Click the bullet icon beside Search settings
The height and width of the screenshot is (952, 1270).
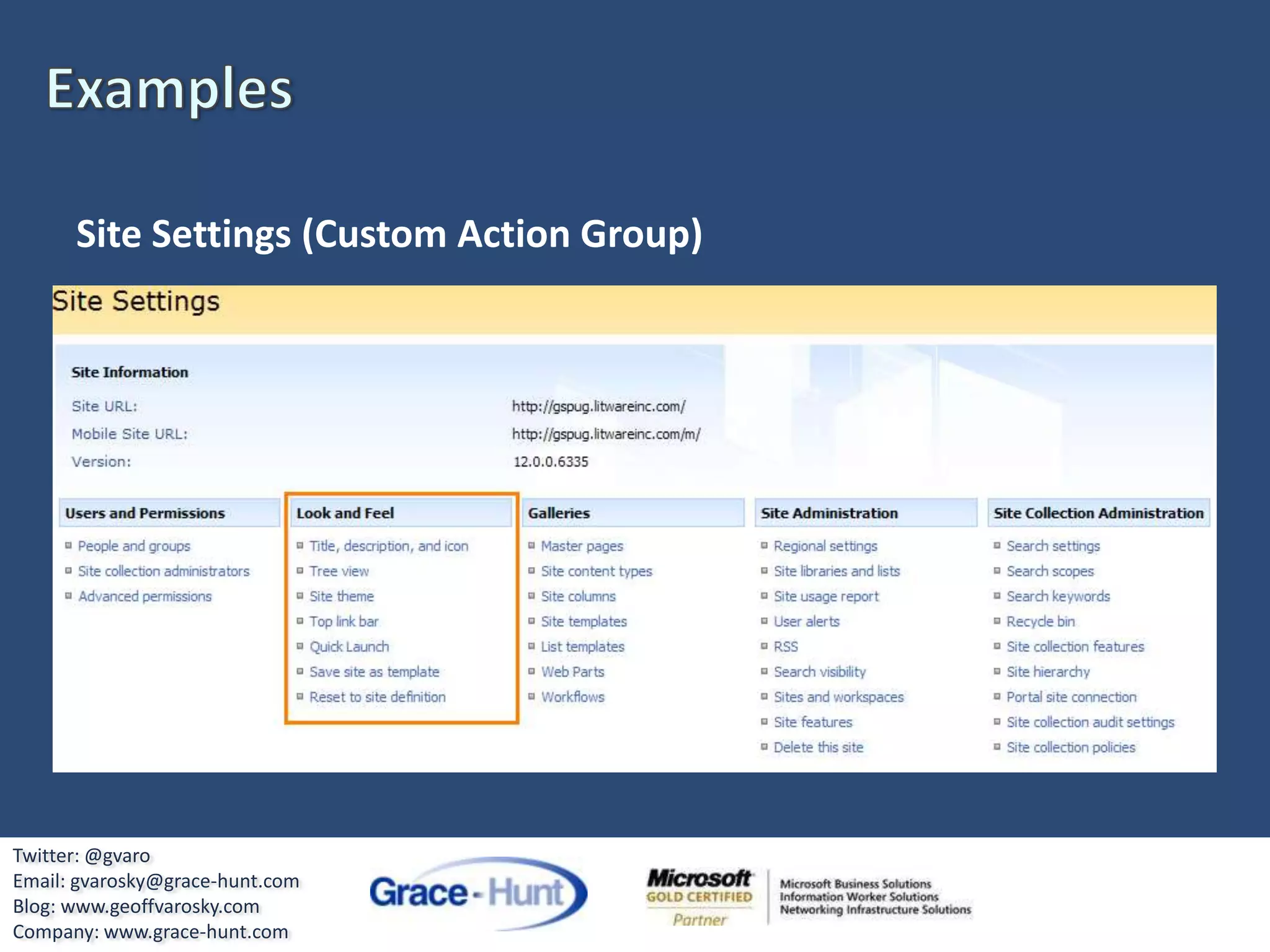click(x=997, y=545)
